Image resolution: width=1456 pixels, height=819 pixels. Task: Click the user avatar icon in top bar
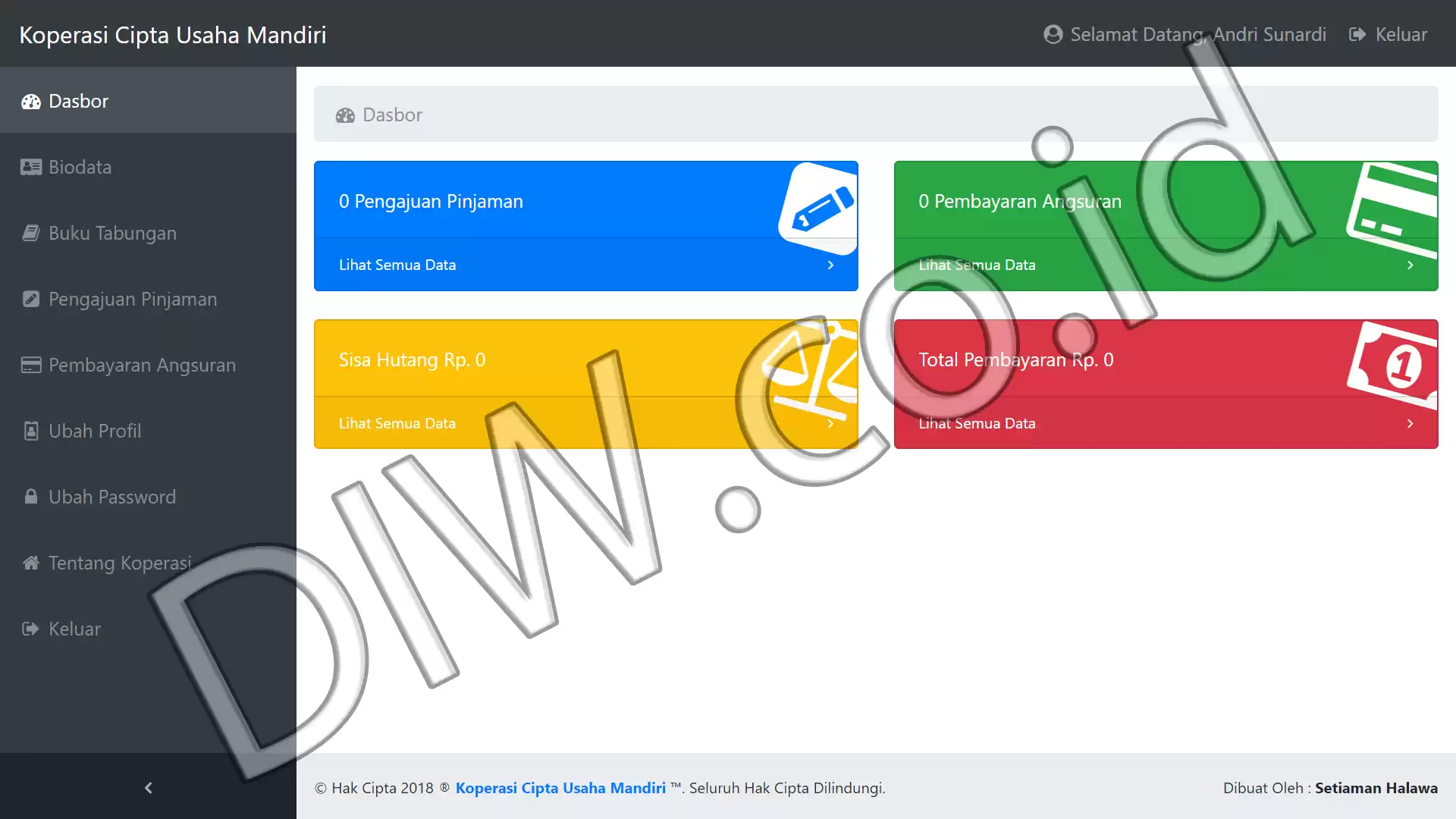click(x=1053, y=35)
